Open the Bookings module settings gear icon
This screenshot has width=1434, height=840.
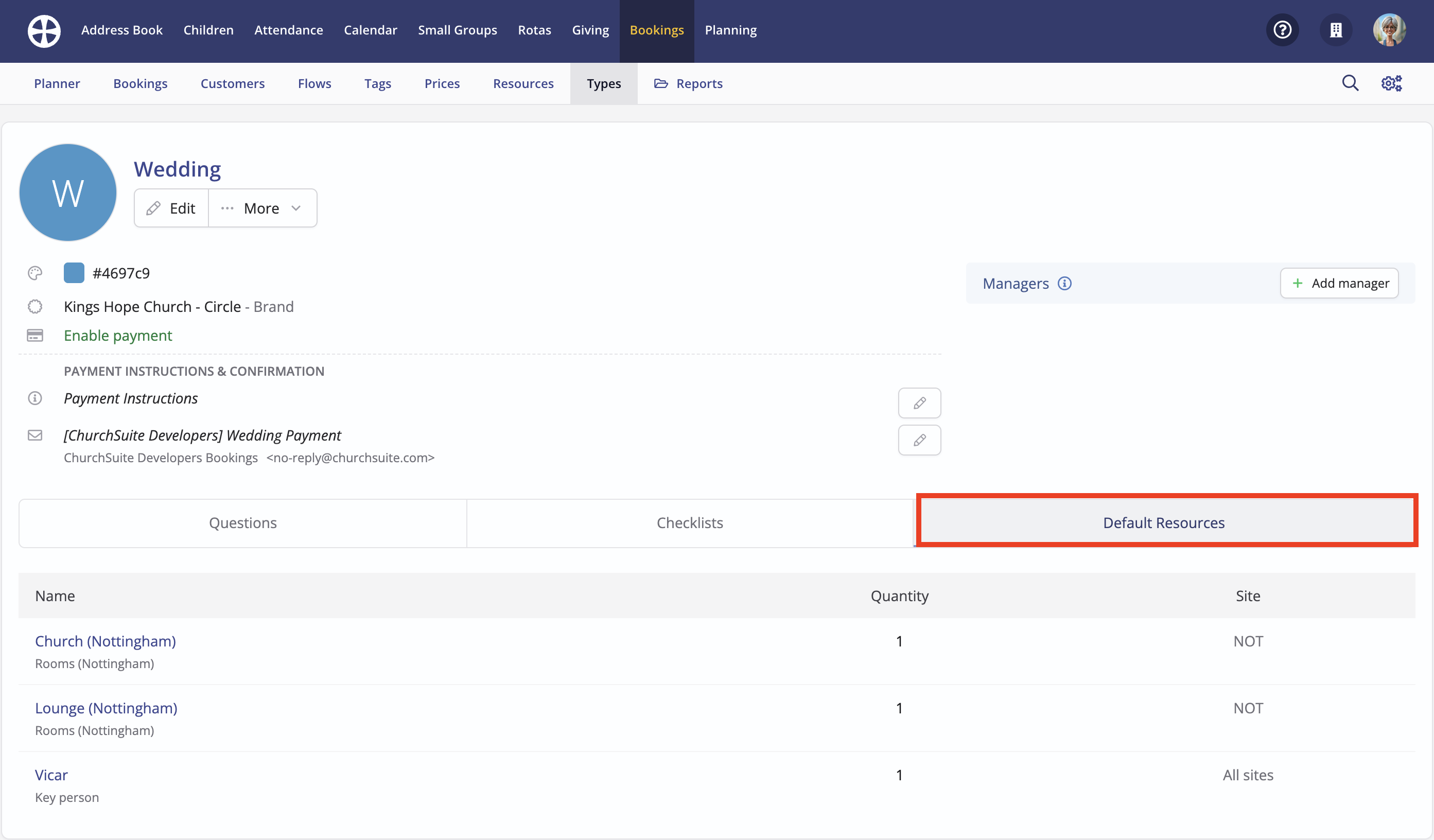click(1391, 83)
